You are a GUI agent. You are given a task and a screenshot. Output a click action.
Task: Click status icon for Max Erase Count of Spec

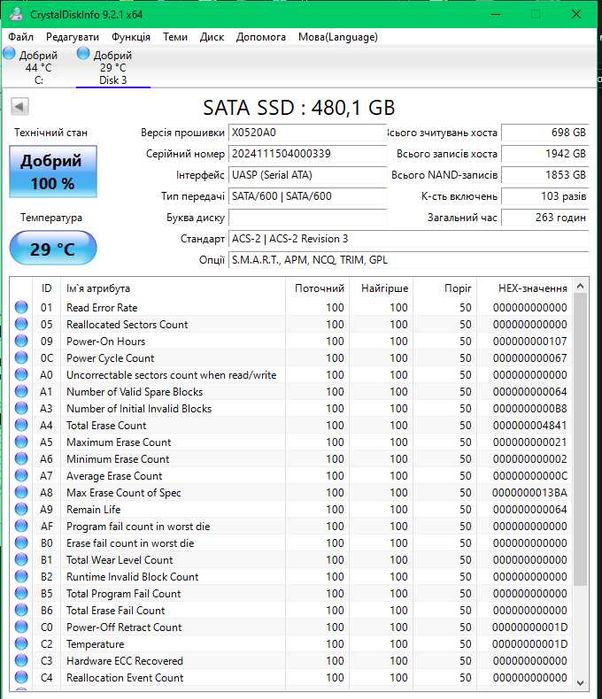coord(21,492)
